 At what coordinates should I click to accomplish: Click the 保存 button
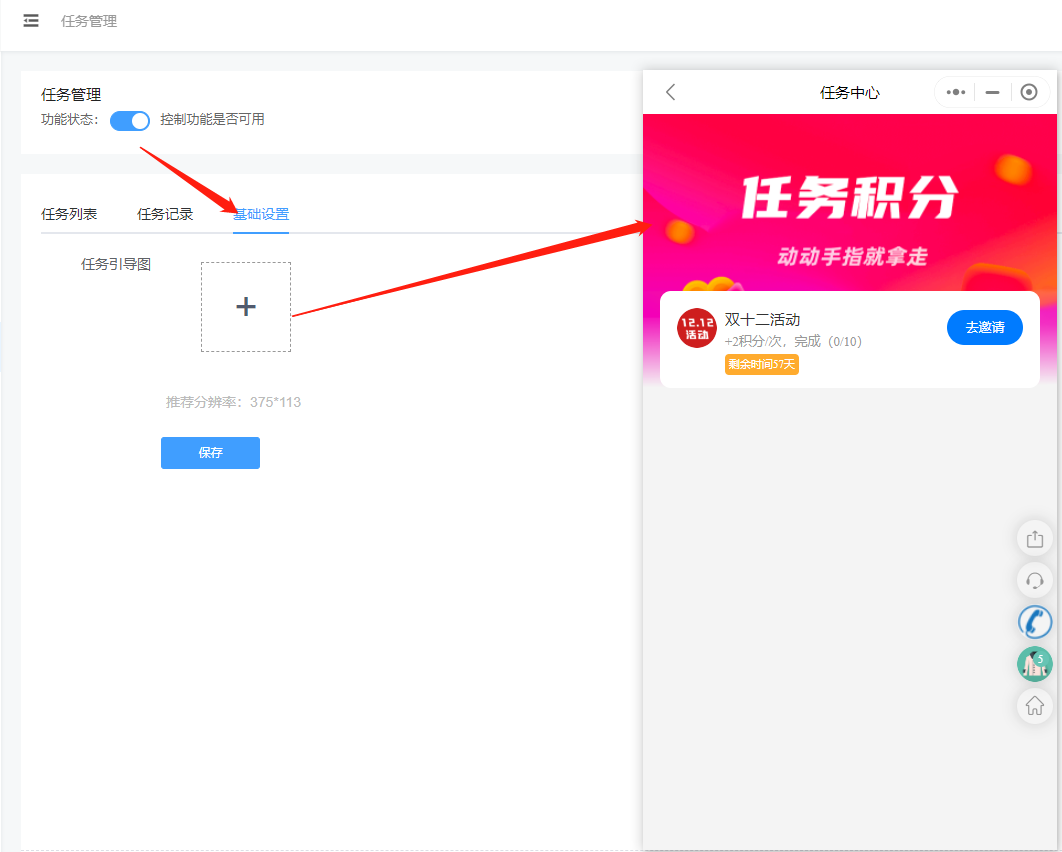210,452
